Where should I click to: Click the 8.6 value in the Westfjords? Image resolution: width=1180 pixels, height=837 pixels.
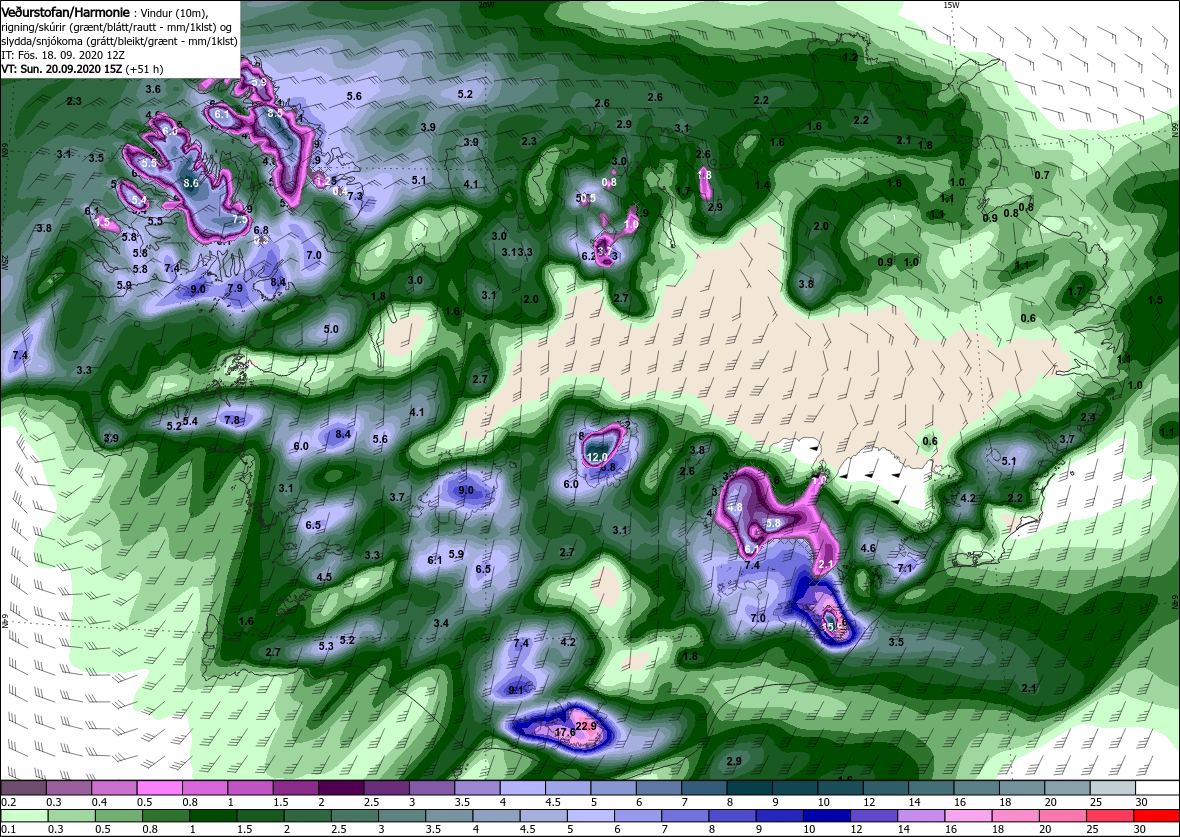click(191, 183)
